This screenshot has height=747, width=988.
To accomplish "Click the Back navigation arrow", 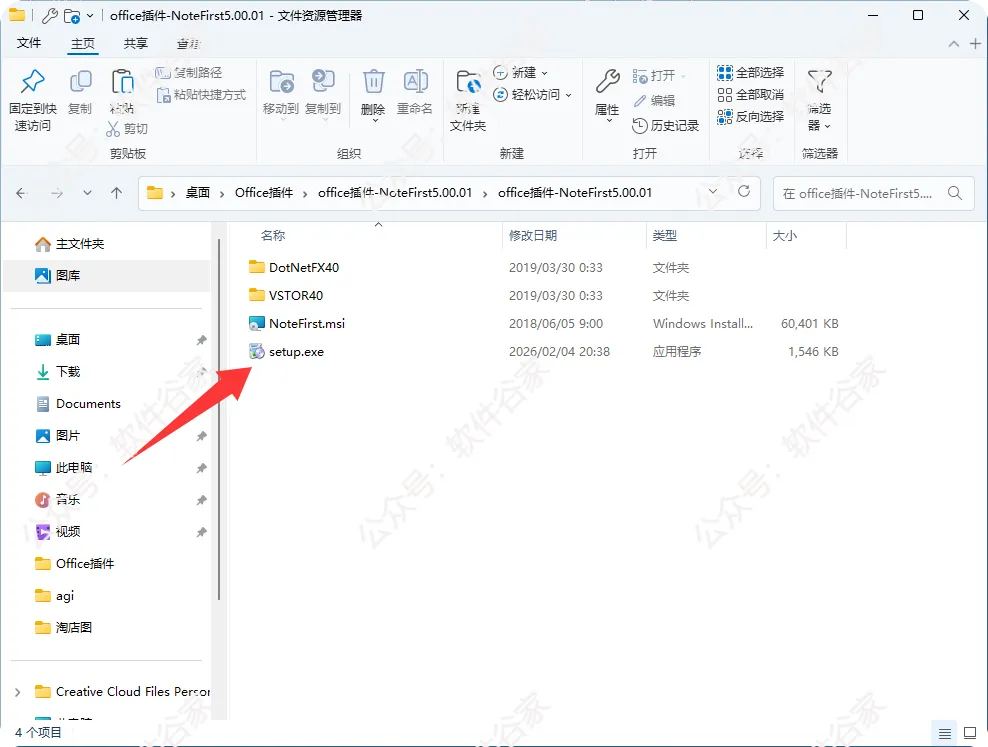I will [21, 193].
